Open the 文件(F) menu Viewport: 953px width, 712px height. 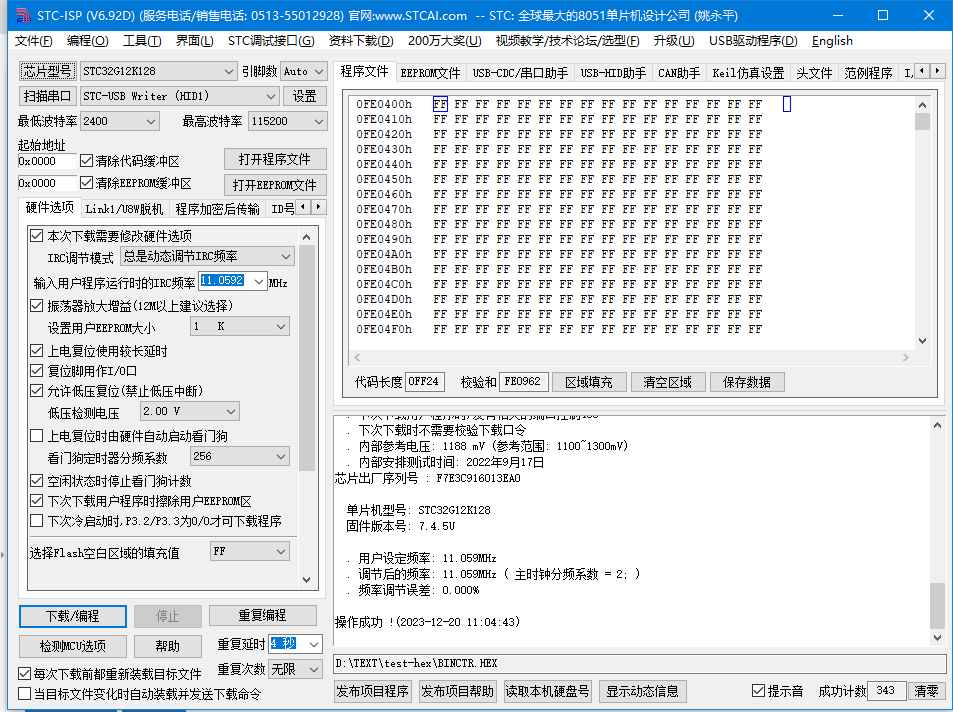(x=33, y=41)
